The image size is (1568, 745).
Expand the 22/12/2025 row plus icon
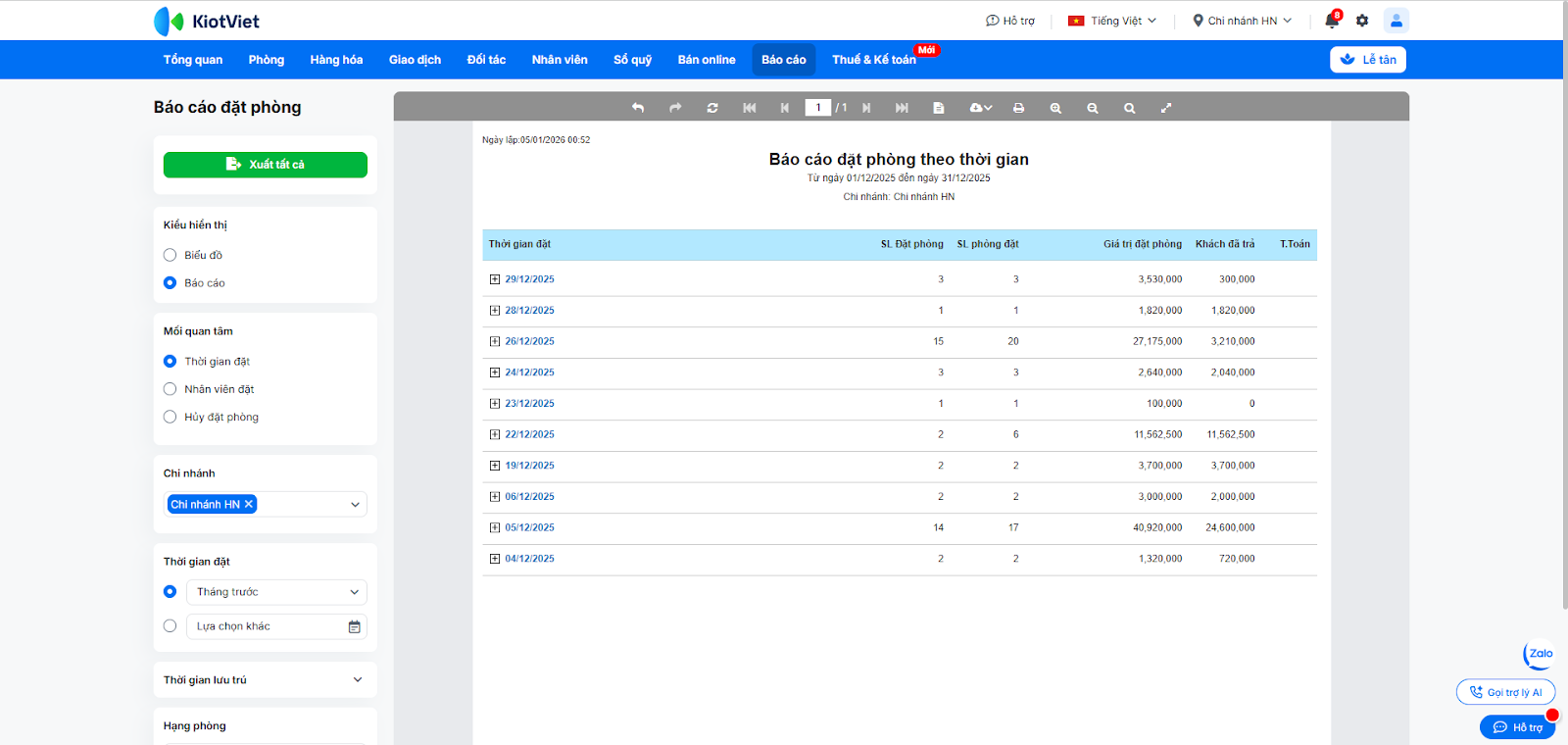[495, 434]
